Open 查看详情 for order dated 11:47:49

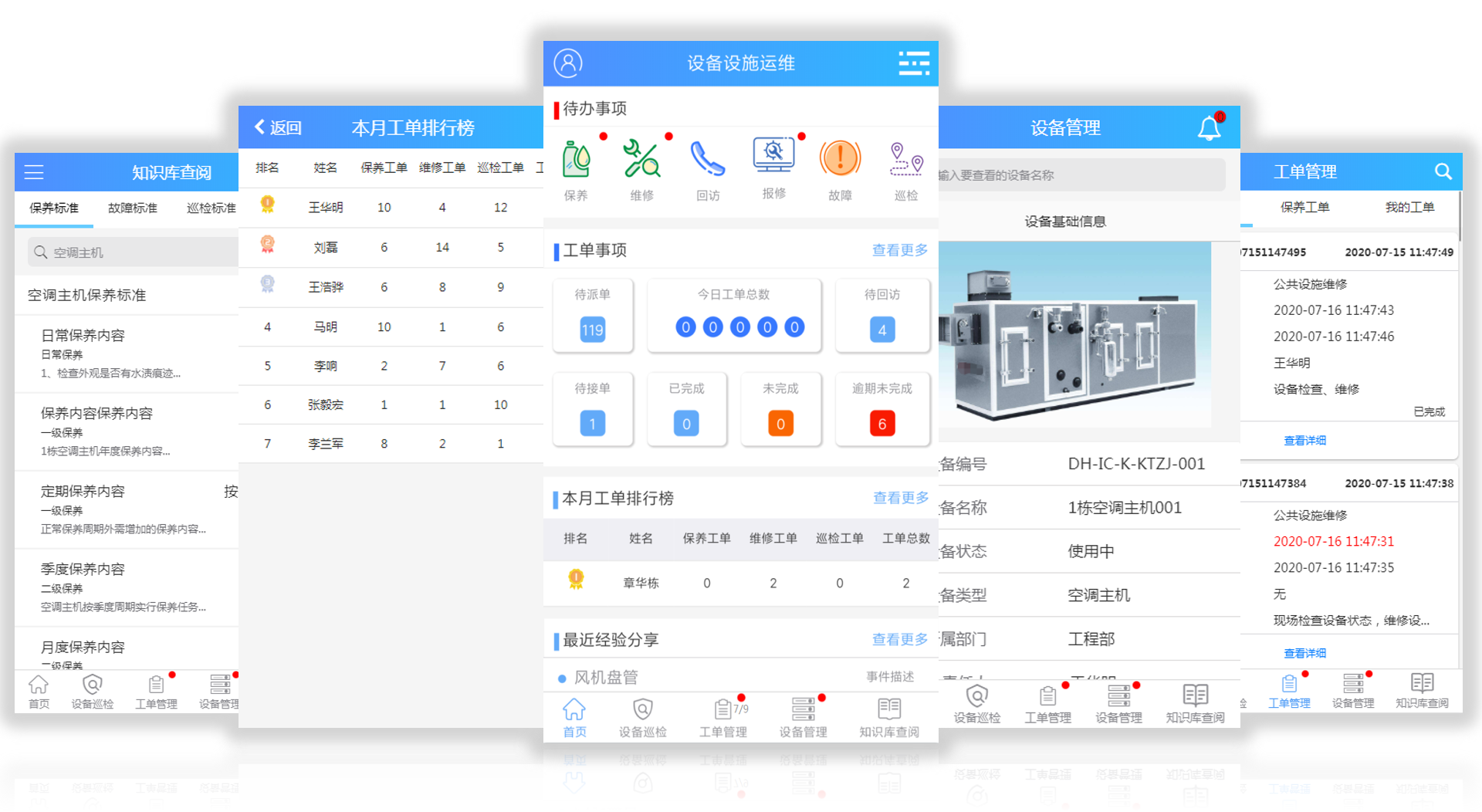click(1304, 440)
